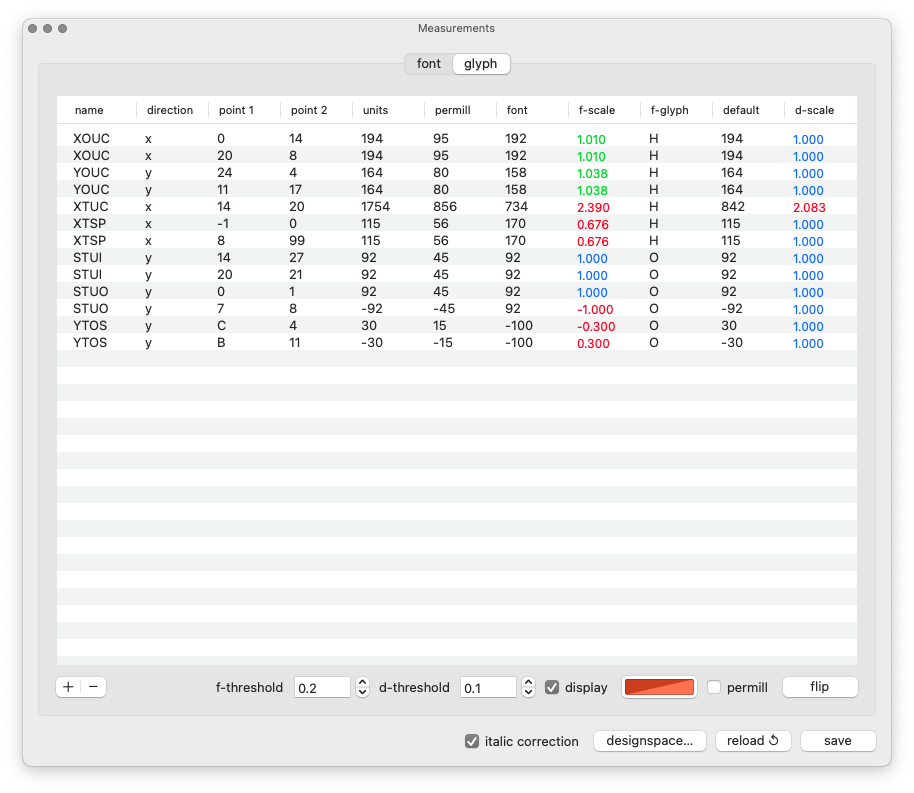The image size is (914, 793).
Task: Toggle the display checkbox
Action: 552,687
